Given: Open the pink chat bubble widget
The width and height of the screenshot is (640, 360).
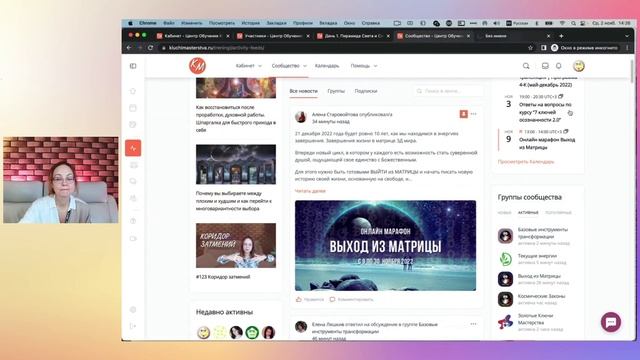Looking at the screenshot, I should [x=611, y=322].
